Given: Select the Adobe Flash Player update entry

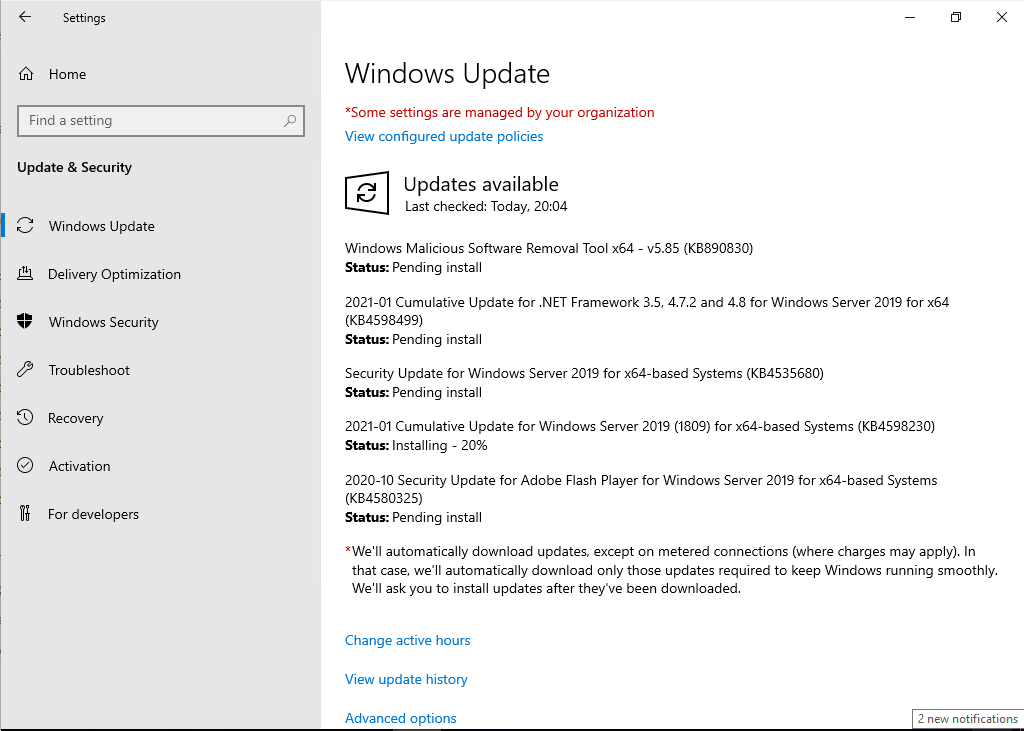Looking at the screenshot, I should 640,480.
